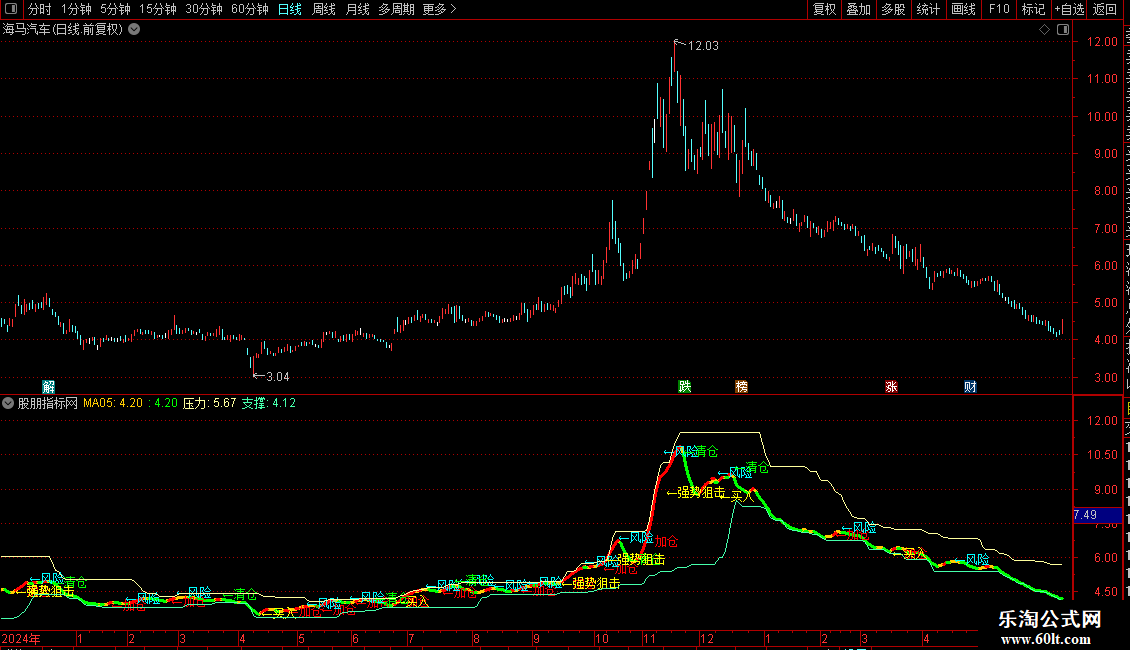Click the 股朋指标网 indicator name

point(48,404)
